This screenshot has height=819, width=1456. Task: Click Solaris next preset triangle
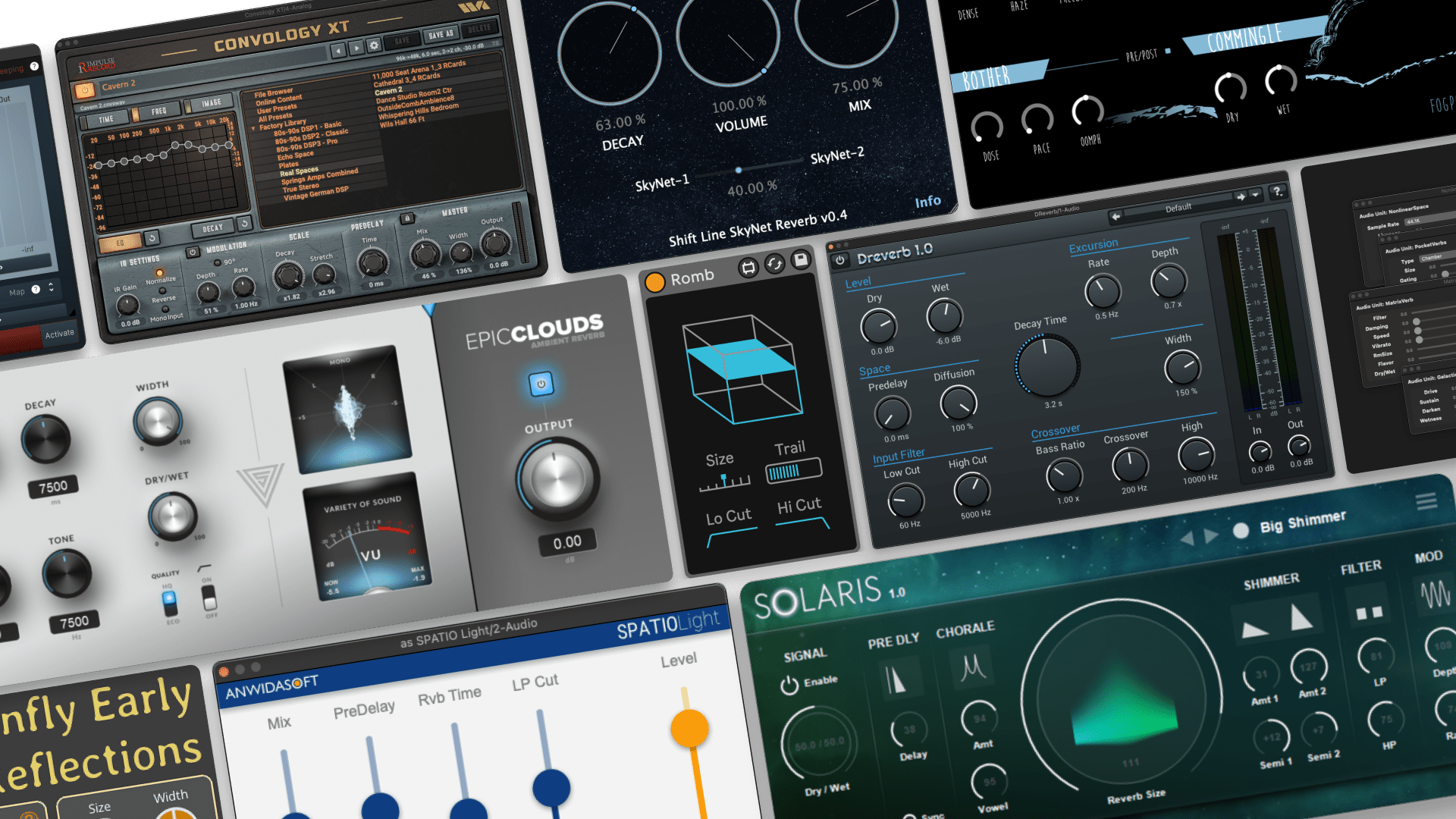[1211, 535]
